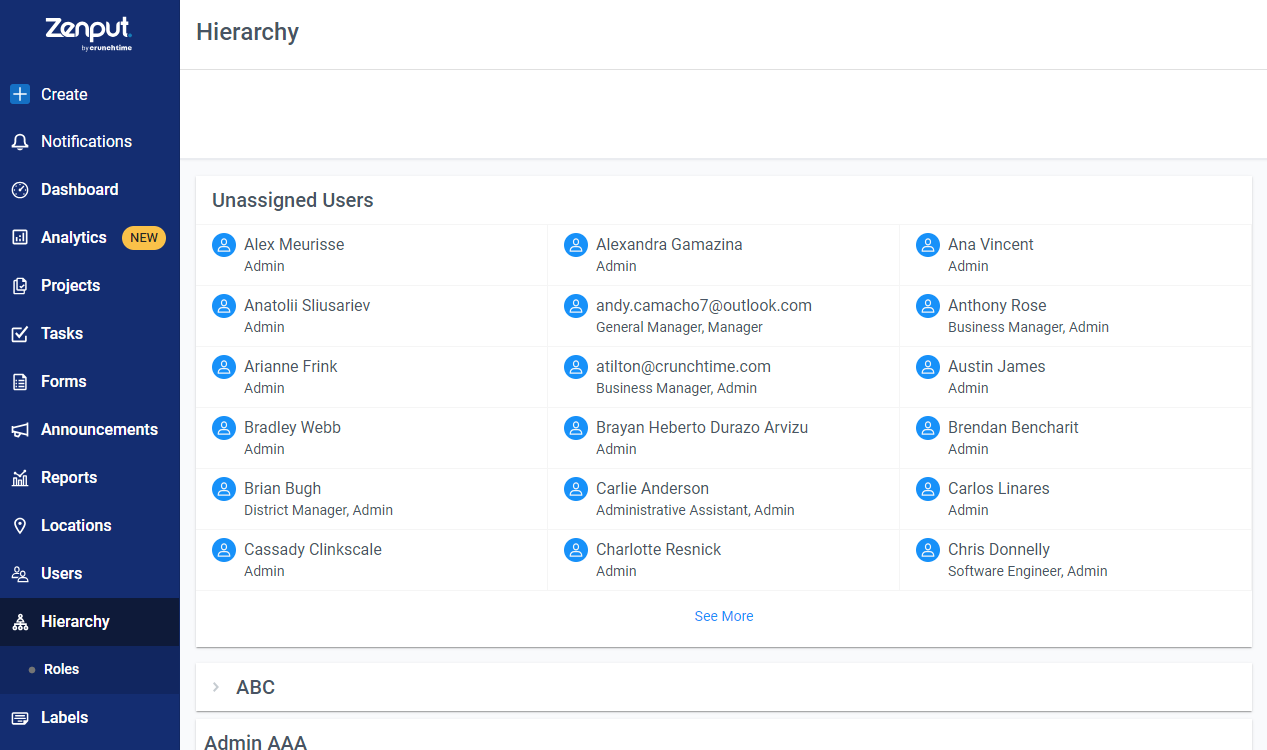Click the Labels tag icon
1267x750 pixels.
(20, 718)
